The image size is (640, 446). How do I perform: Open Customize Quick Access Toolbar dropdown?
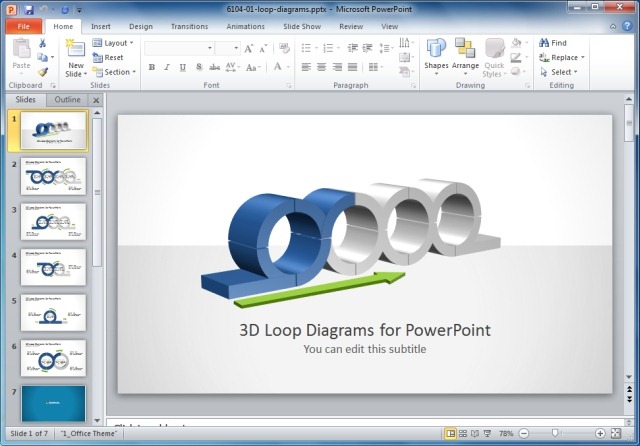80,9
